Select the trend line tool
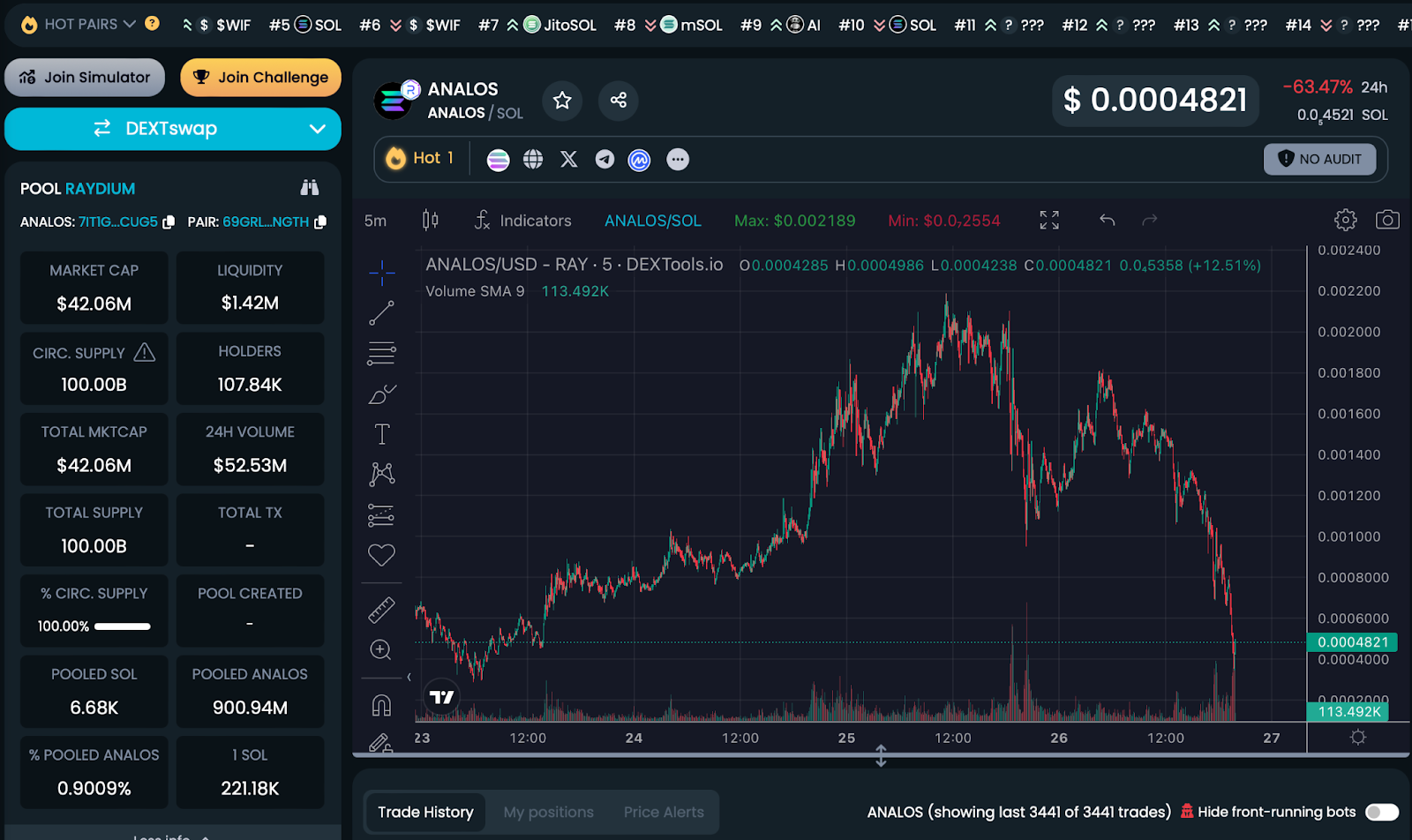 pyautogui.click(x=382, y=313)
